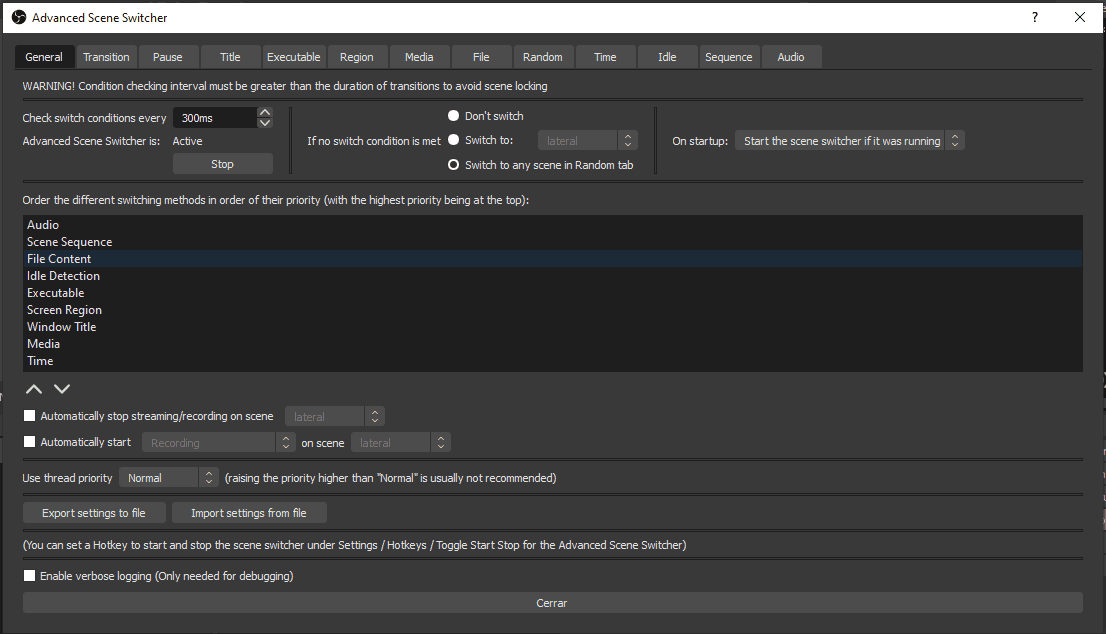Click the OBS logo in the title bar
This screenshot has height=634, width=1106.
18,17
